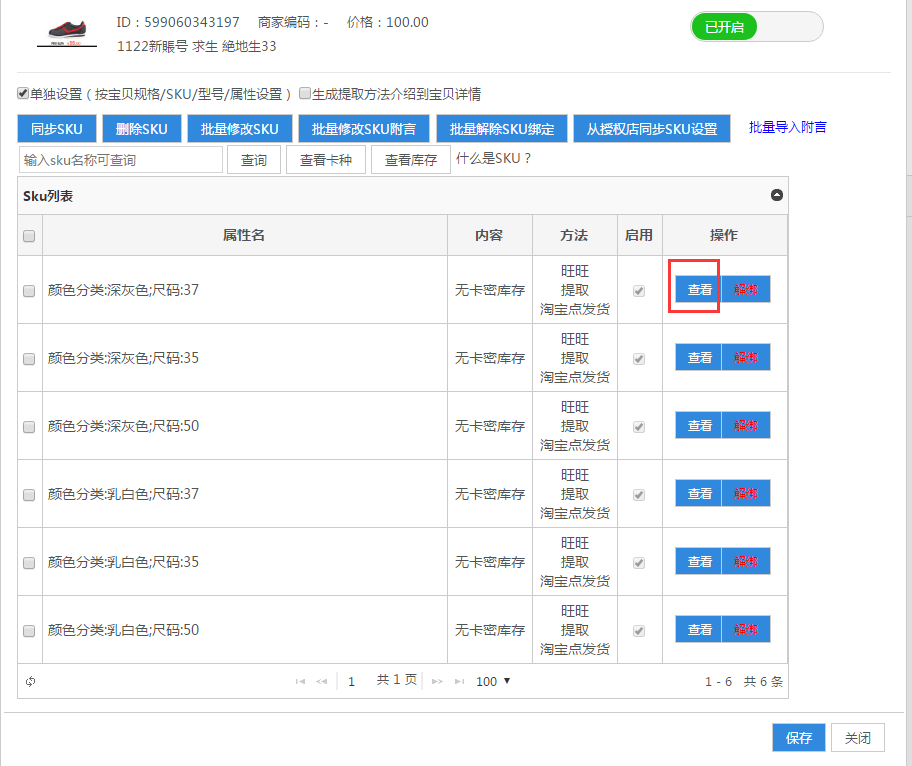912x766 pixels.
Task: Jump to last page using pagination icon
Action: click(459, 681)
